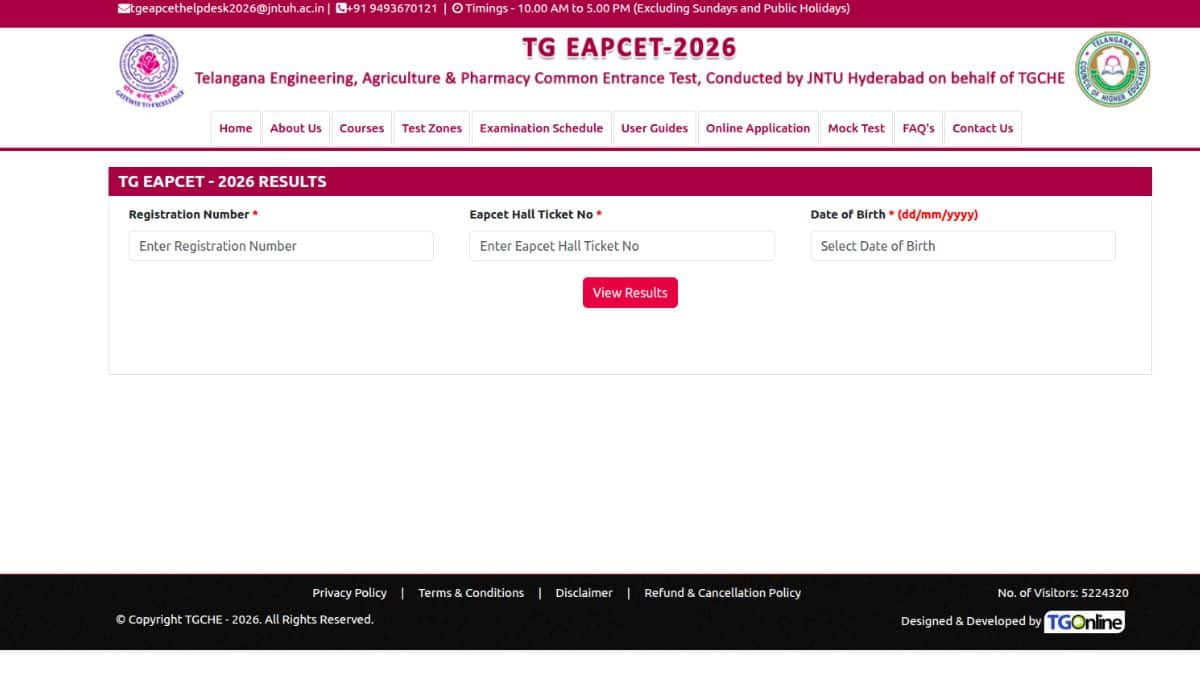Open the Date of Birth picker field
Viewport: 1200px width, 675px height.
coord(963,246)
